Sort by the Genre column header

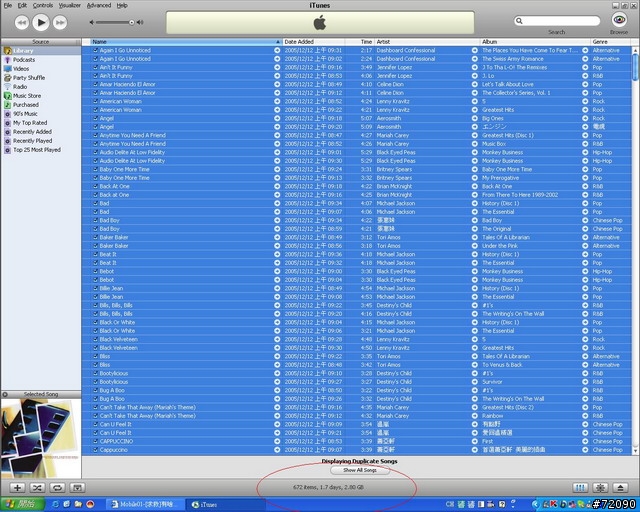point(611,42)
